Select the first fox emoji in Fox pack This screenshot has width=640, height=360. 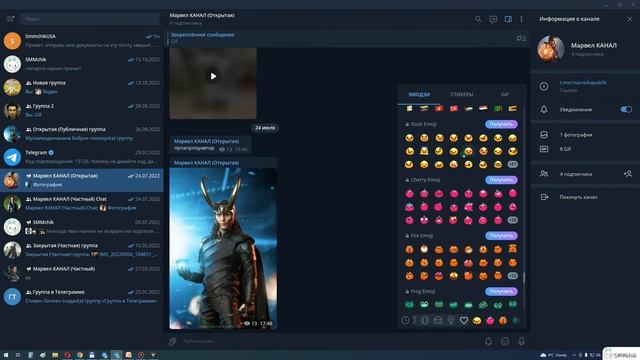(x=409, y=249)
